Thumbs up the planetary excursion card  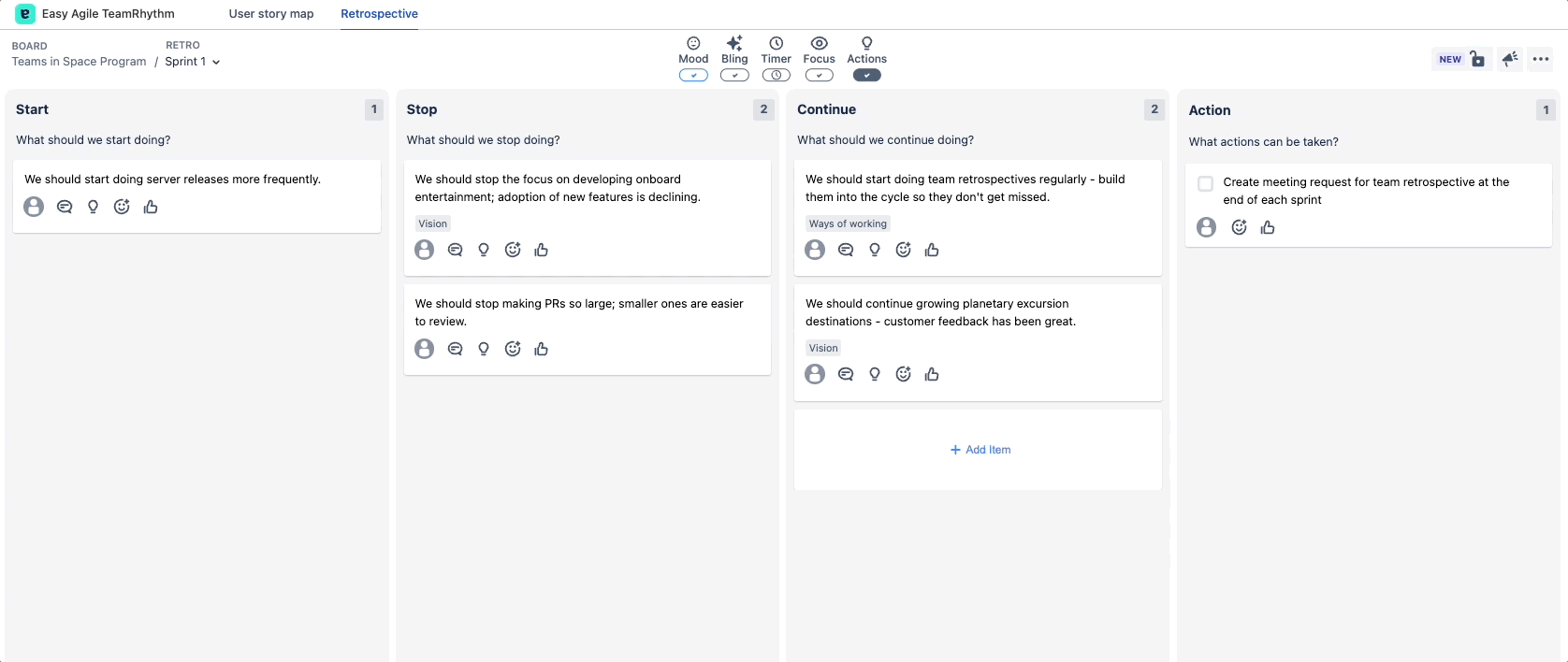tap(932, 374)
